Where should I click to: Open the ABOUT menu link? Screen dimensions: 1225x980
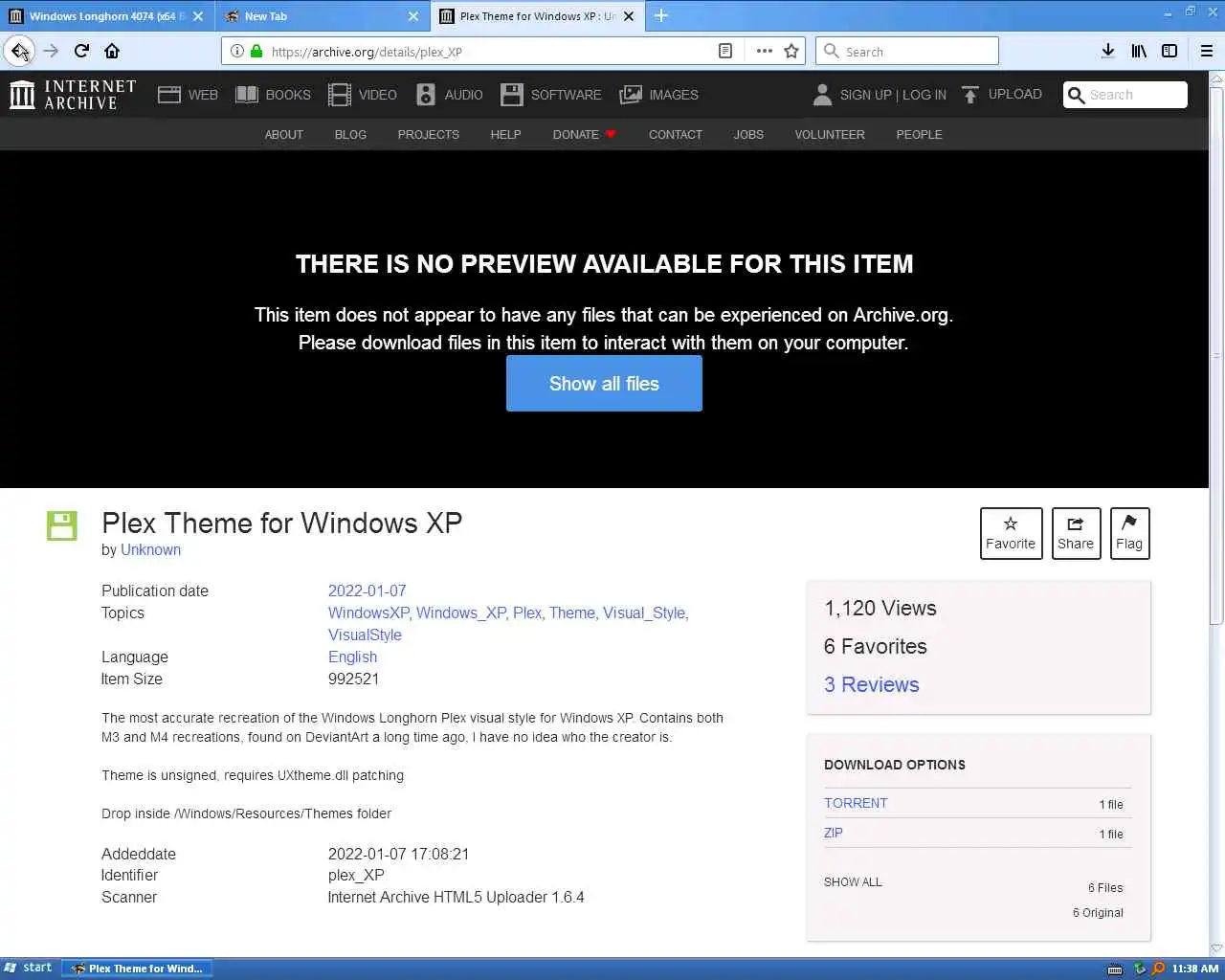[284, 135]
